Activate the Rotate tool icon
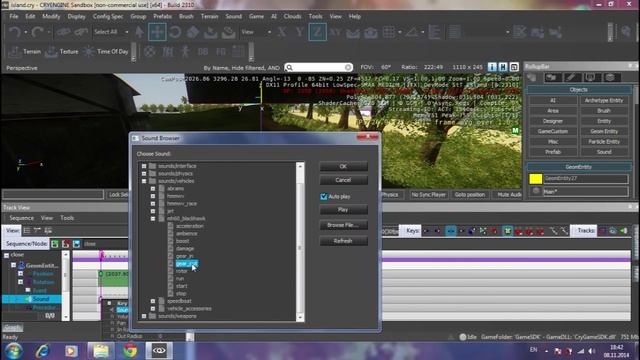The height and width of the screenshot is (360, 640). pos(175,32)
